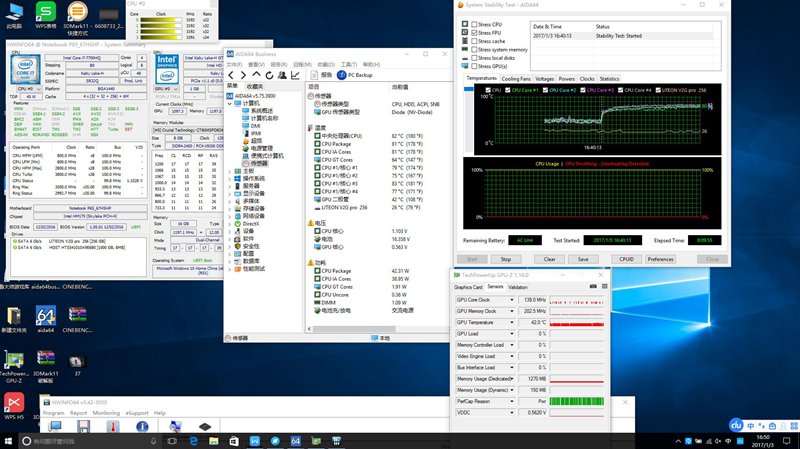The width and height of the screenshot is (800, 449).
Task: Open WPS H5 desktop icon
Action: (14, 406)
